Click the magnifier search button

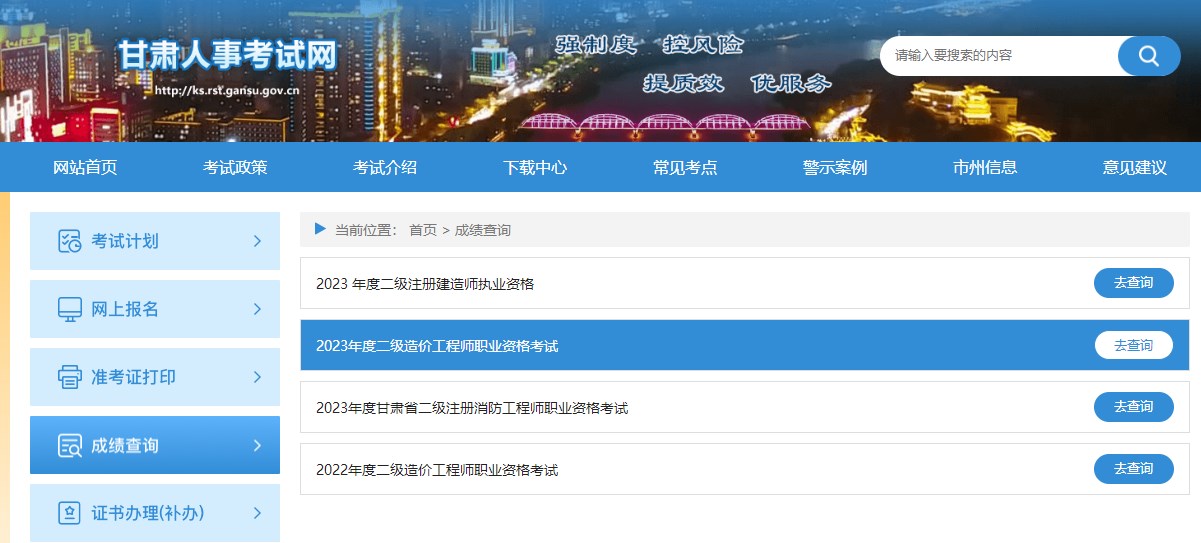coord(1148,56)
